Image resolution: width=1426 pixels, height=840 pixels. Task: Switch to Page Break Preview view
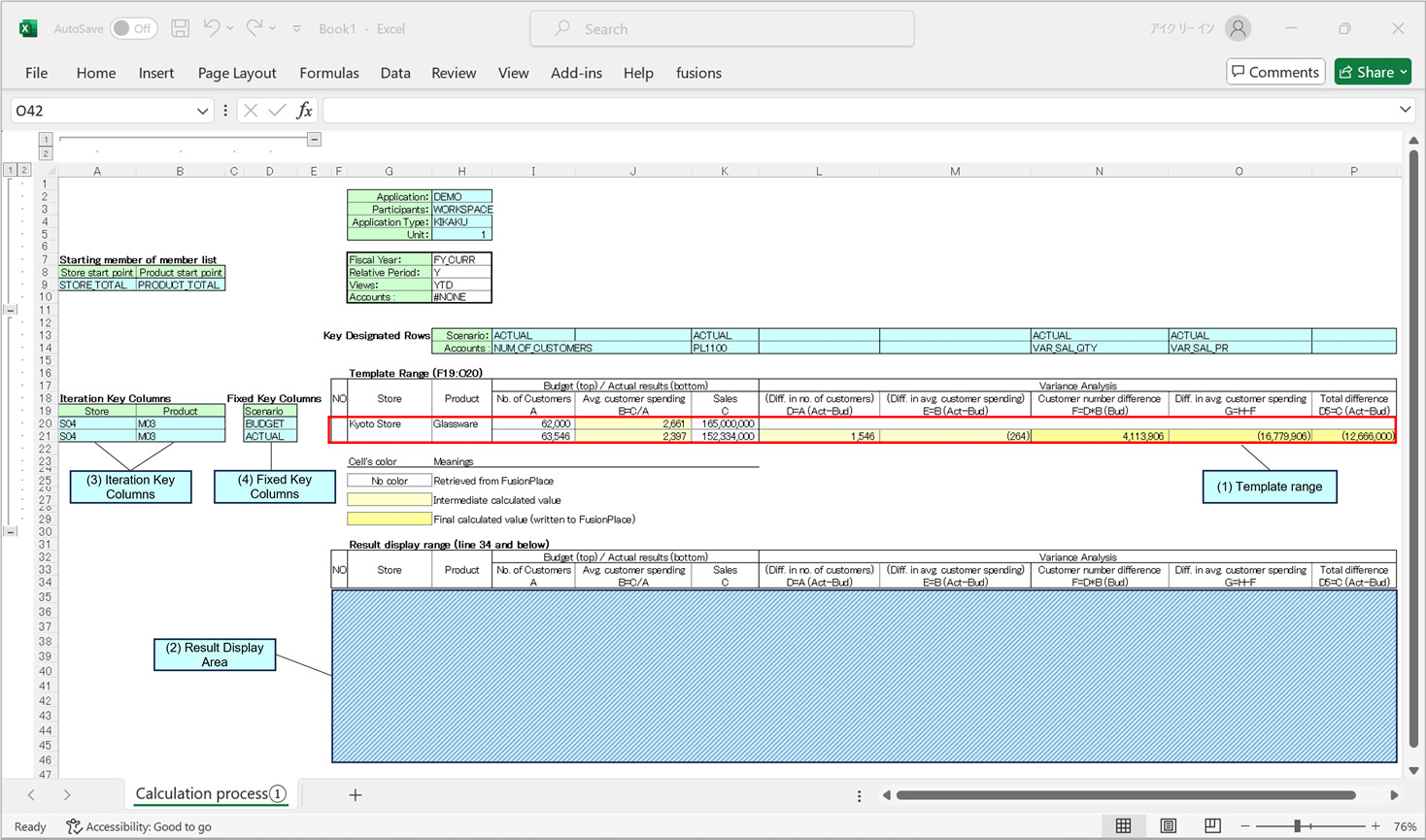coord(1212,825)
